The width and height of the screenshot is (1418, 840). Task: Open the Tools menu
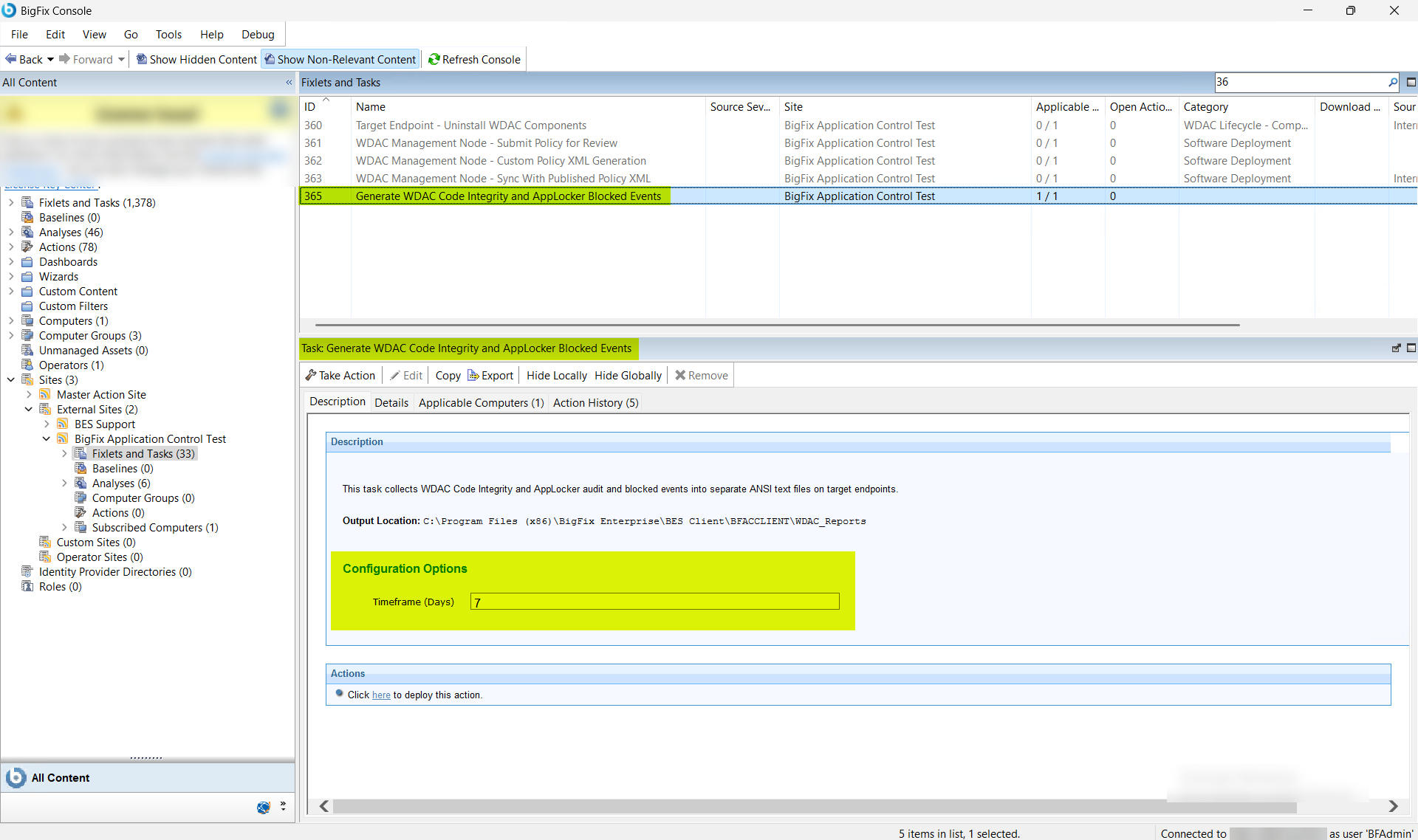pyautogui.click(x=168, y=34)
